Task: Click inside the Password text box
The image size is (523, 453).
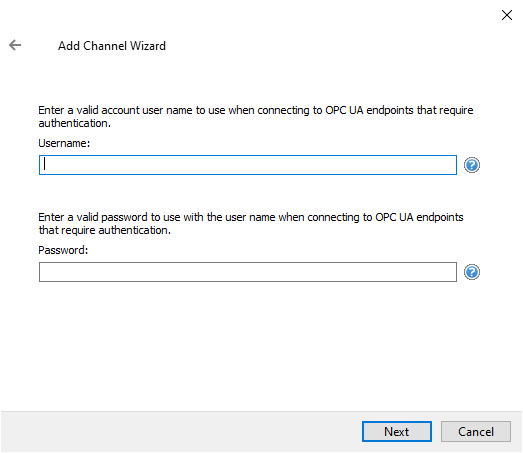Action: click(x=248, y=272)
